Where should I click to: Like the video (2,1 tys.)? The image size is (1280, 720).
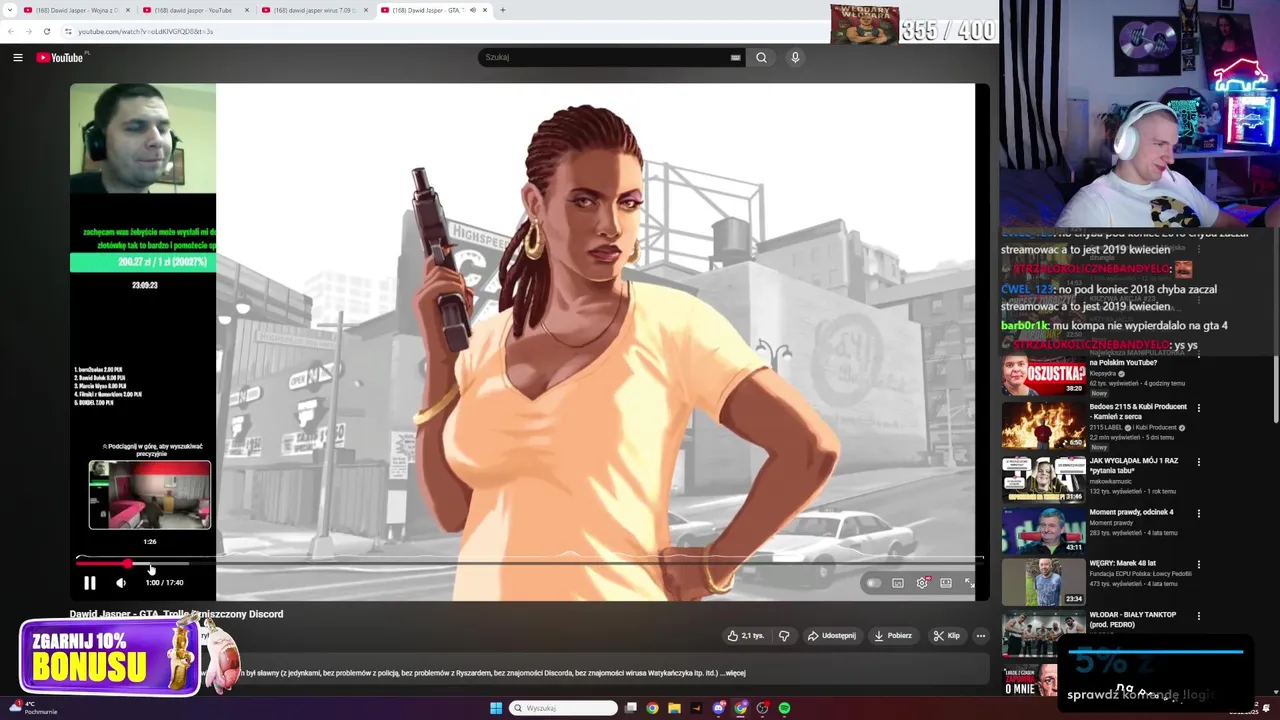point(746,636)
